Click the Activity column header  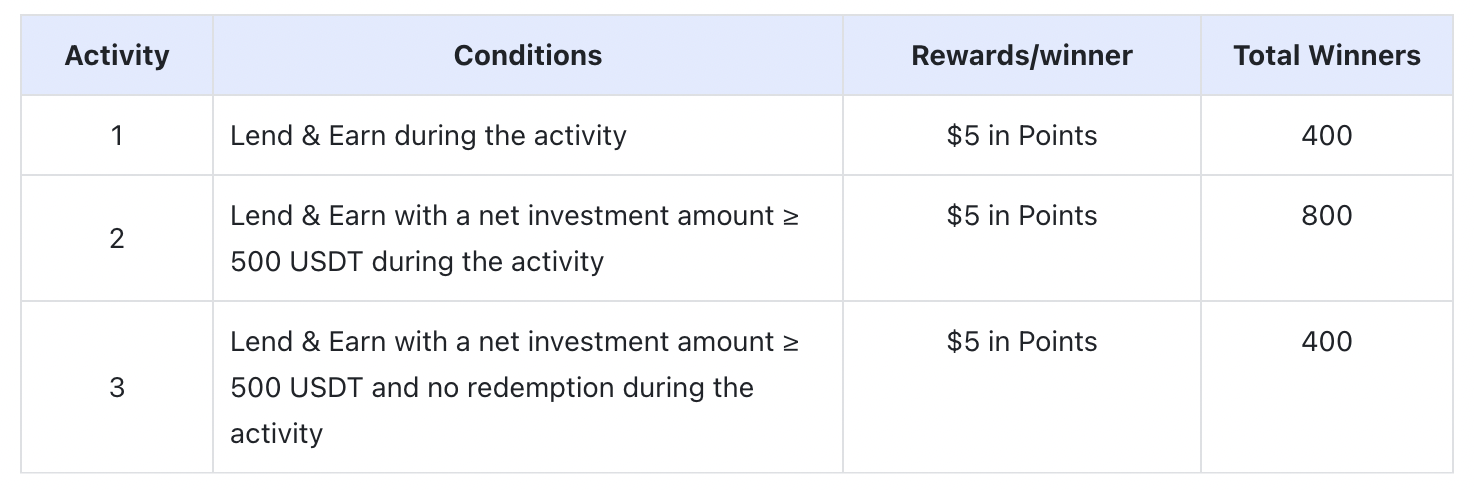point(117,56)
